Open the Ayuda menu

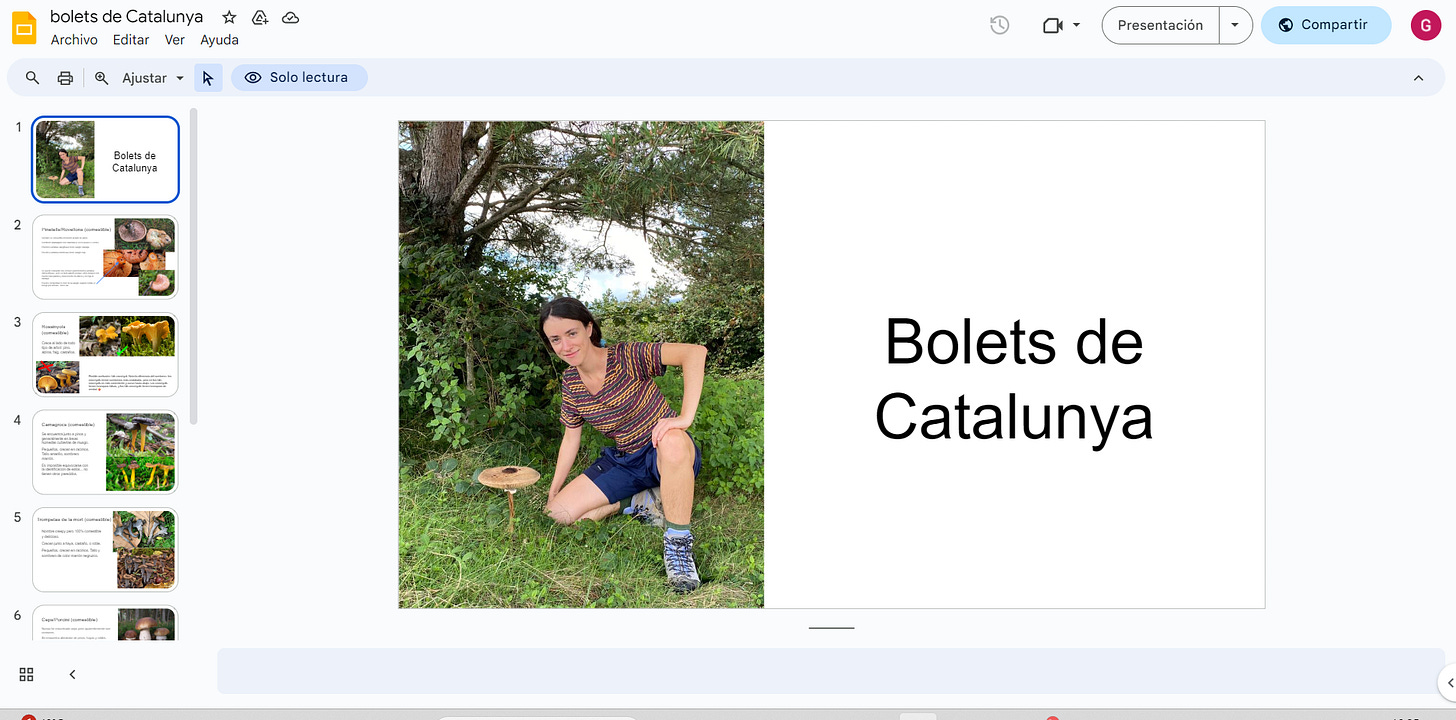coord(219,40)
